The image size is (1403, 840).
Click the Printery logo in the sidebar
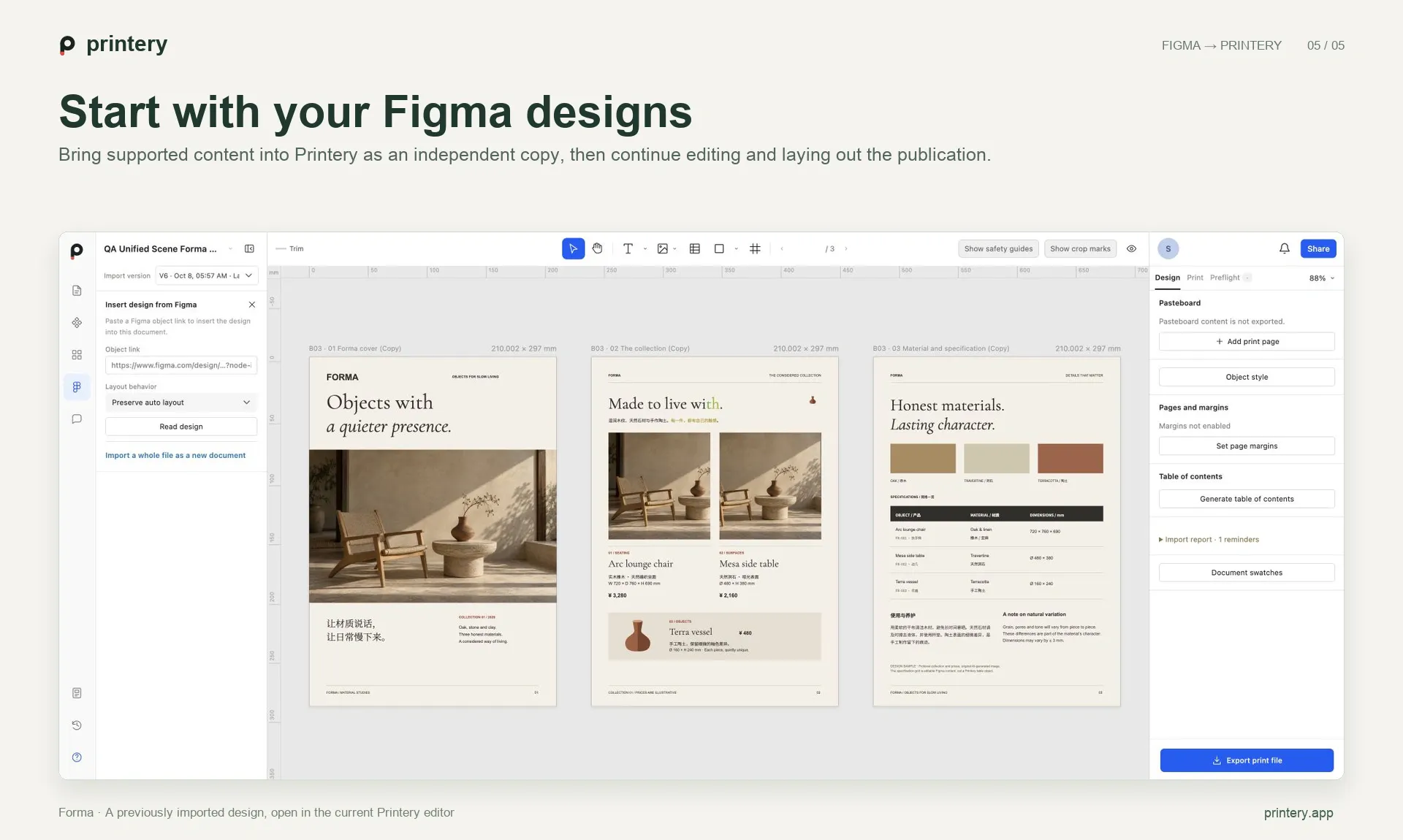pos(77,251)
